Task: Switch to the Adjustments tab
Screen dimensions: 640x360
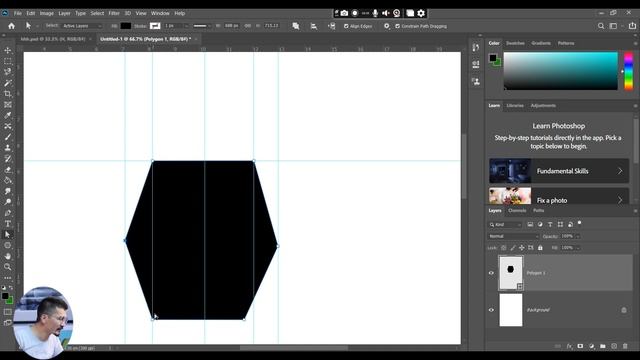Action: tap(543, 106)
